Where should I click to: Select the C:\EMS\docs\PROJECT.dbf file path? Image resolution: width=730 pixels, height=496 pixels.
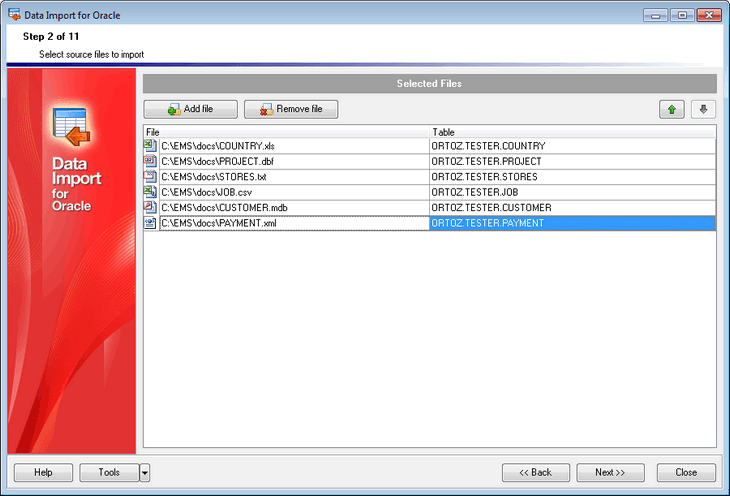(x=294, y=161)
